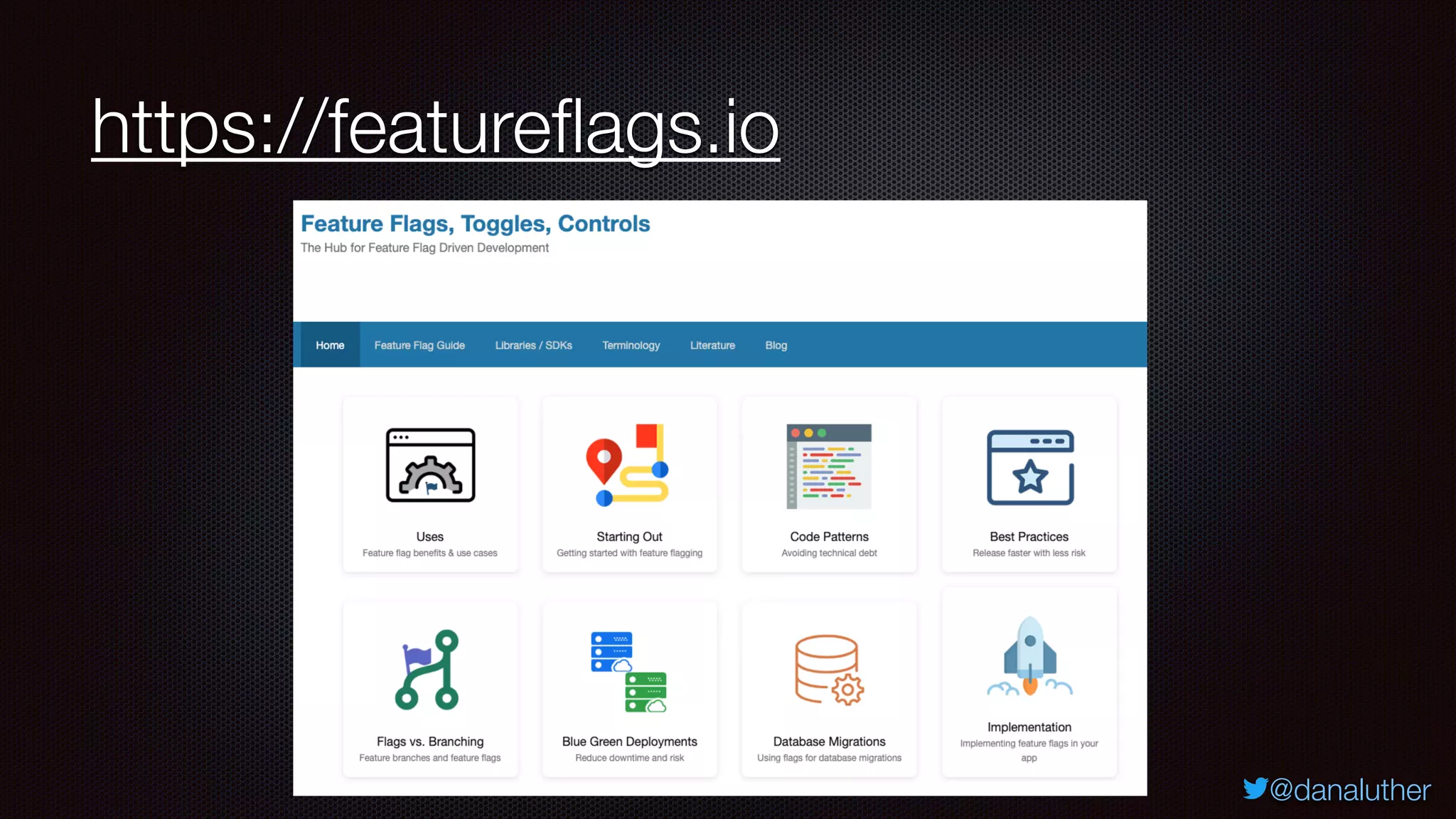Click the Implementation rocket icon
Viewport: 1456px width, 819px height.
[x=1029, y=655]
